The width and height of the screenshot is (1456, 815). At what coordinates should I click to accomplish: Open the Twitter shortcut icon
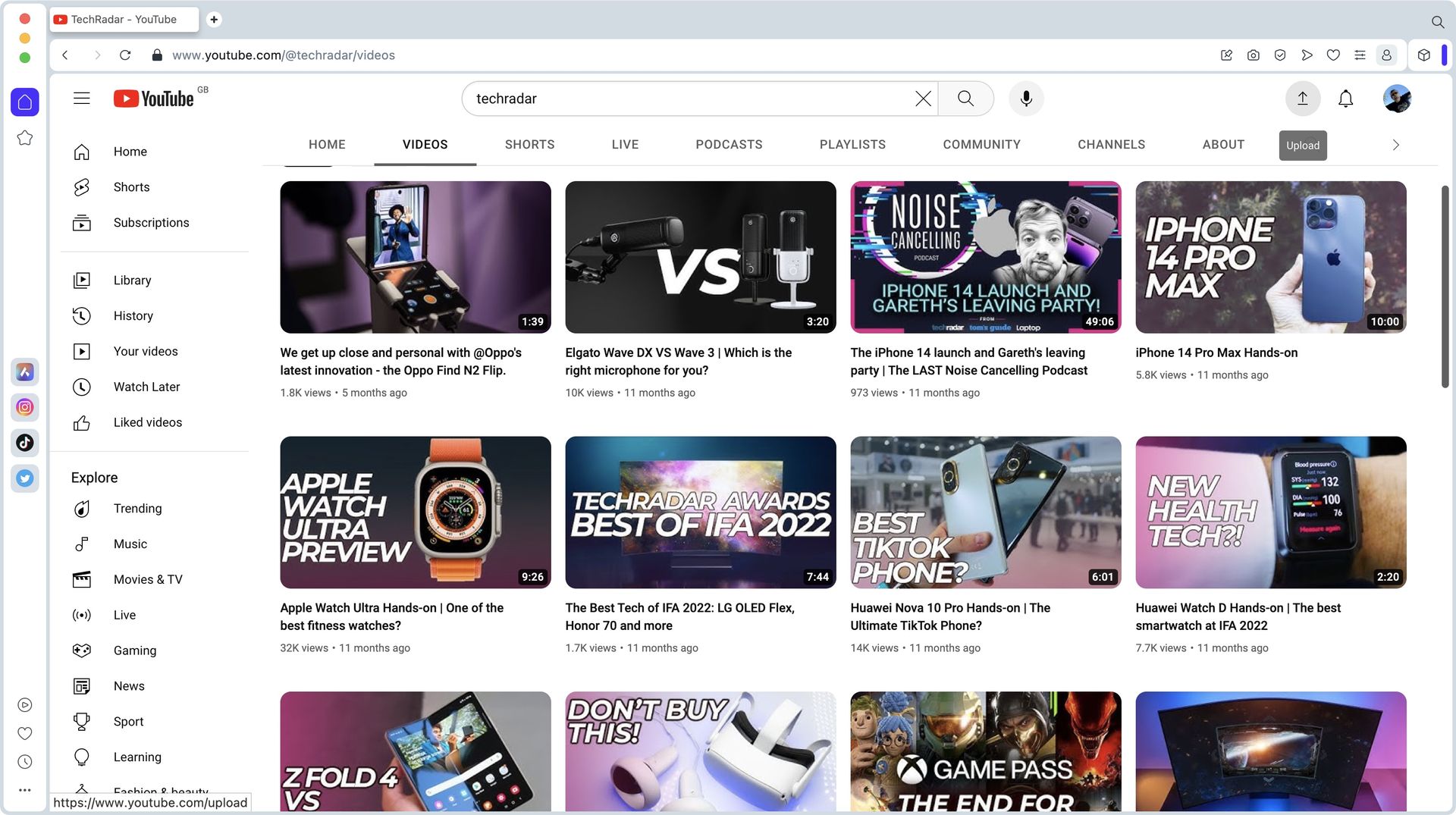coord(25,478)
